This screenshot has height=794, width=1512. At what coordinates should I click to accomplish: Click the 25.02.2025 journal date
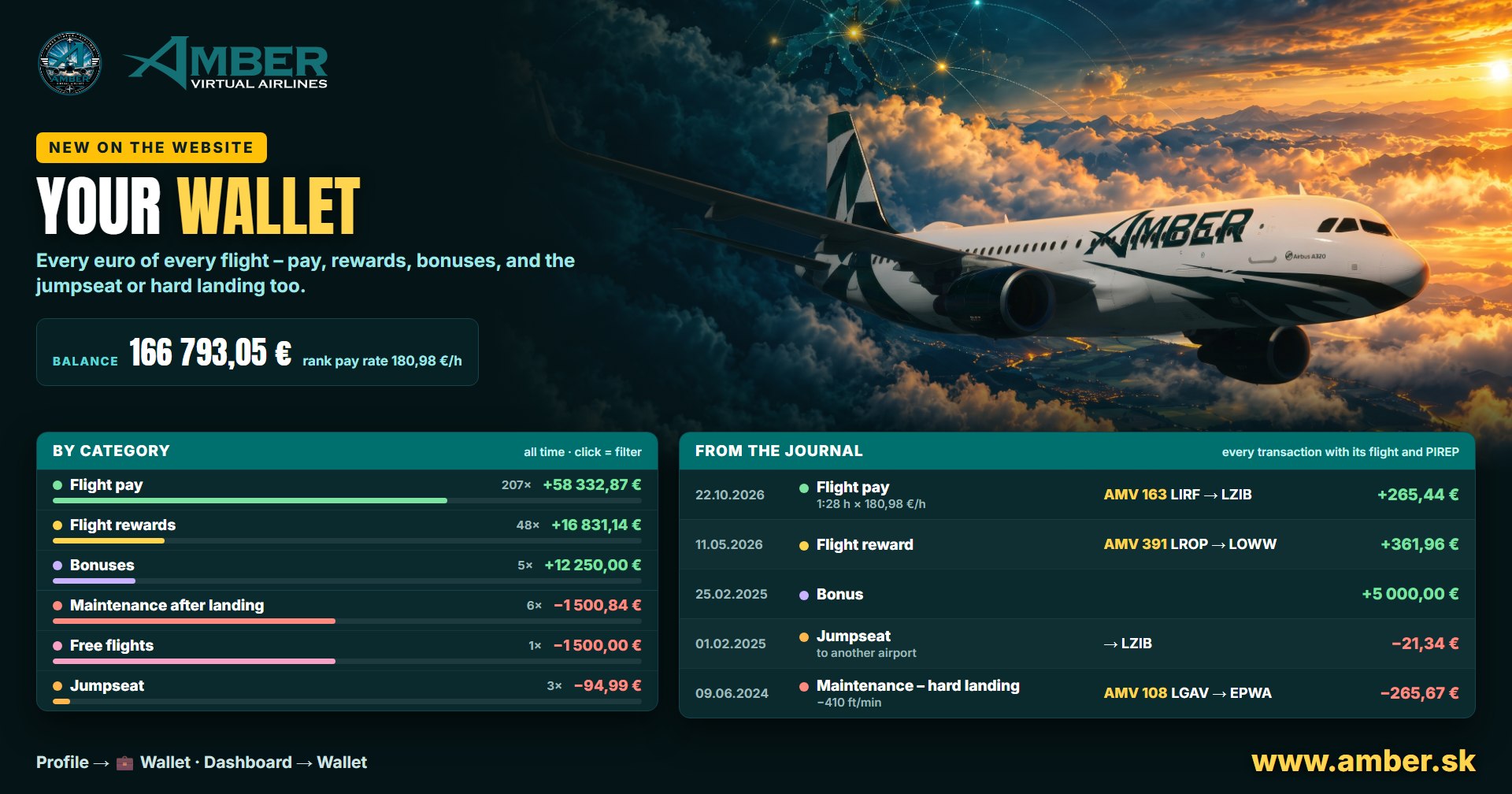(732, 594)
